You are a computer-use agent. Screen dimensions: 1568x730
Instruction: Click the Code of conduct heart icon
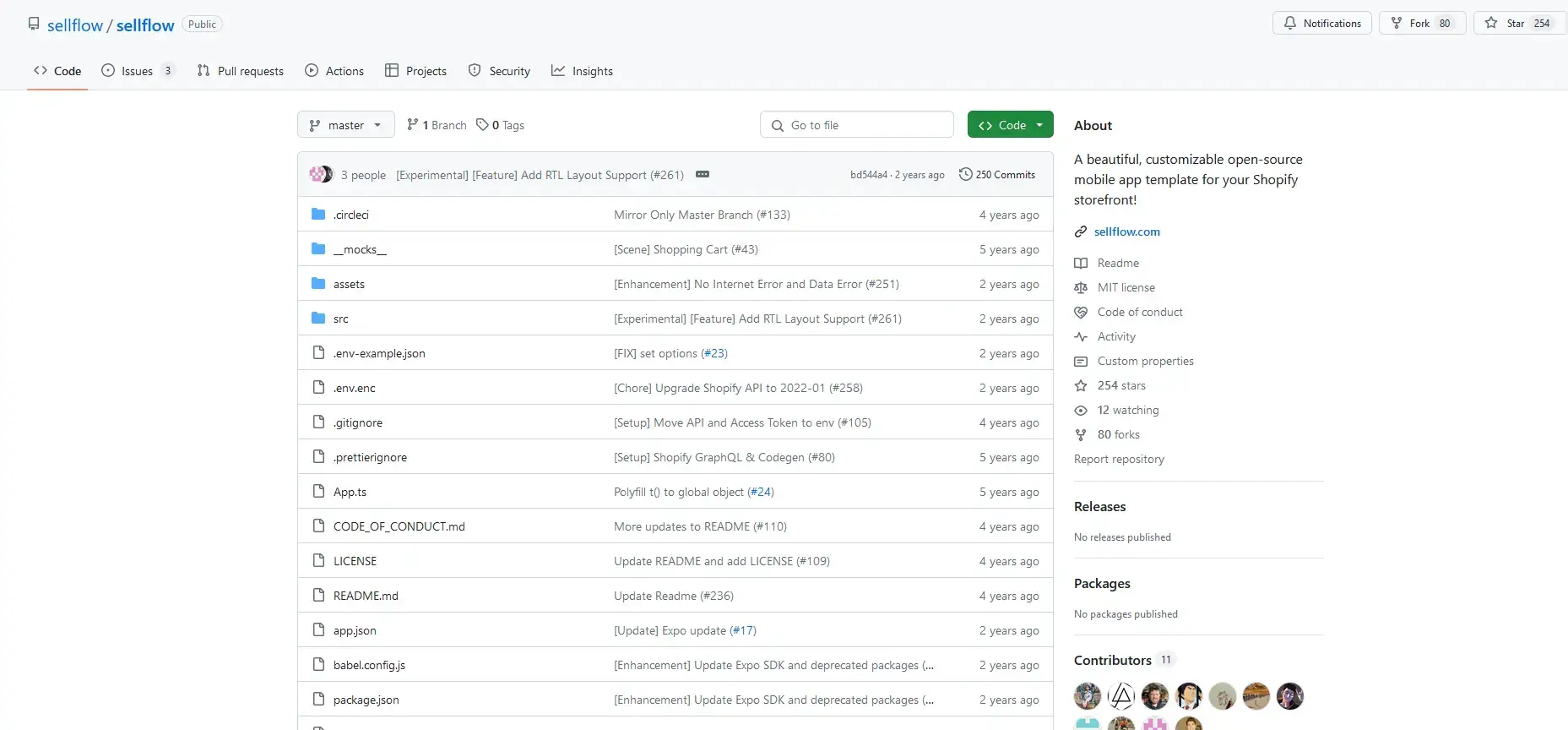tap(1081, 312)
